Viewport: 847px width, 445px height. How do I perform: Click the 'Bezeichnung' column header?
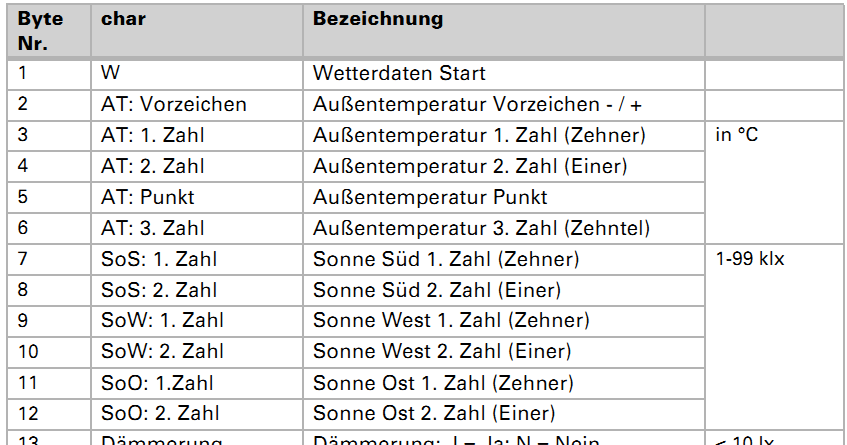click(378, 20)
